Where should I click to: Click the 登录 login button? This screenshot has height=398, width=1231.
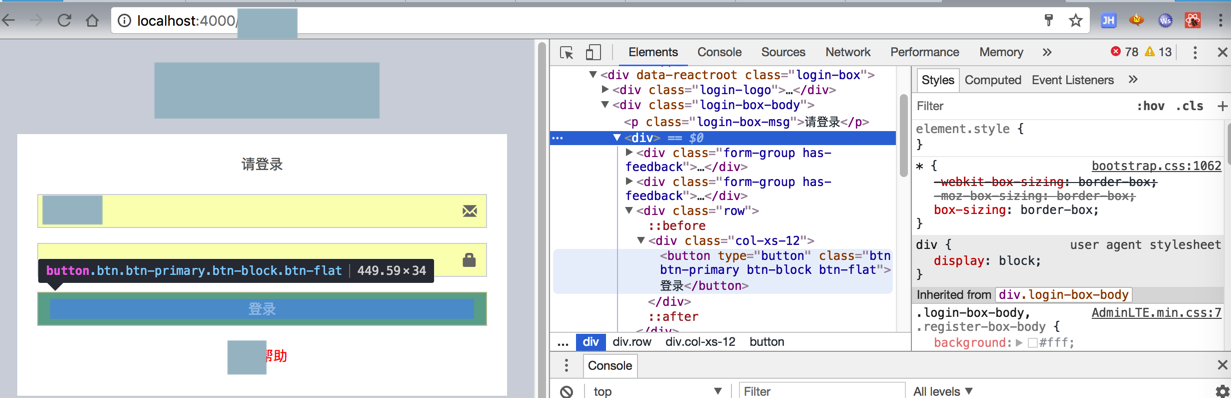262,309
